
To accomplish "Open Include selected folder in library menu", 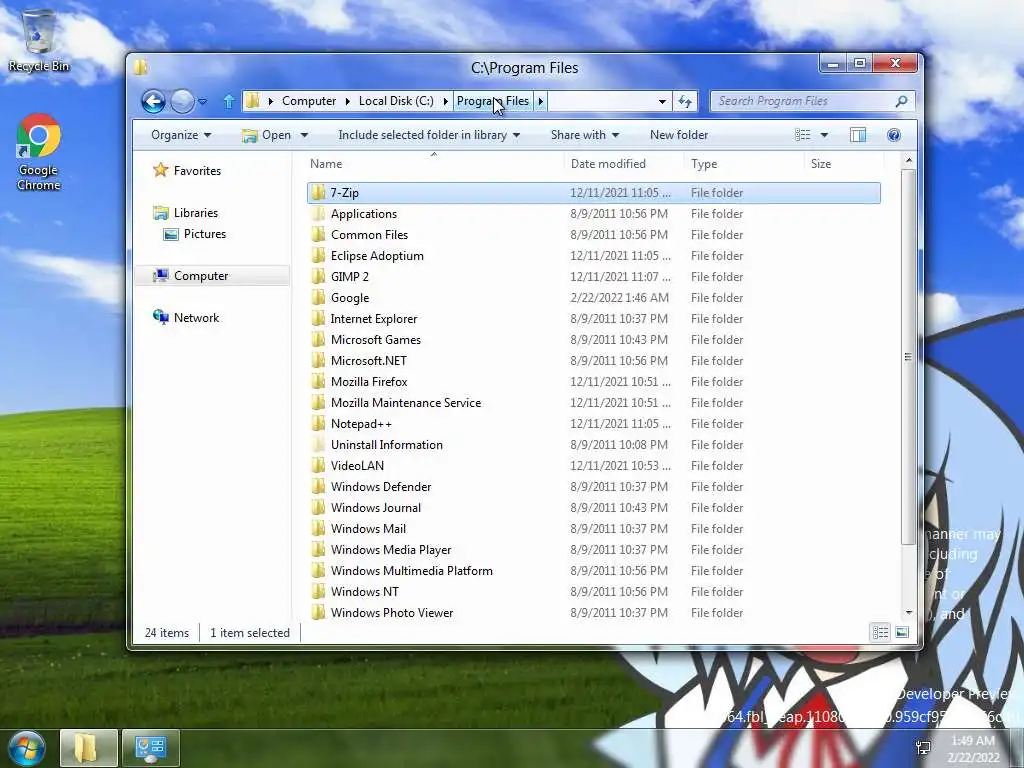I will point(429,135).
